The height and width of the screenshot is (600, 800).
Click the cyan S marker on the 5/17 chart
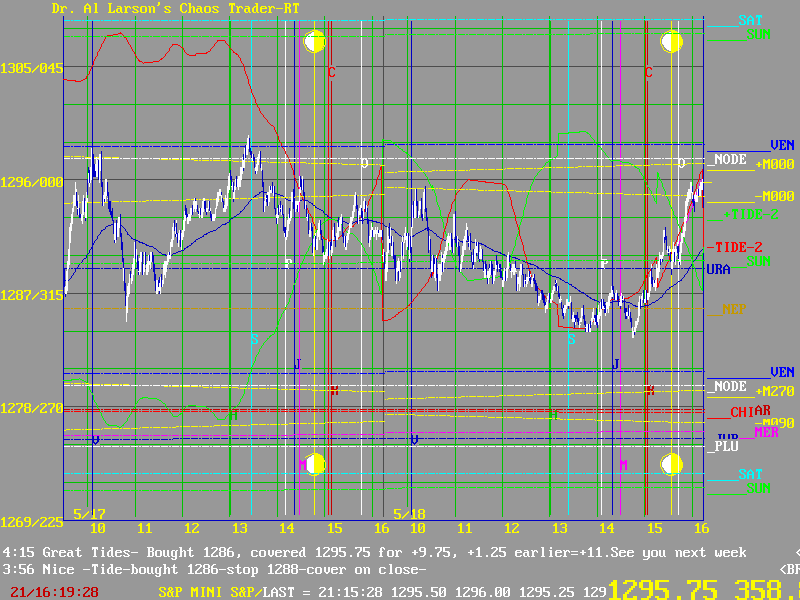tap(254, 339)
